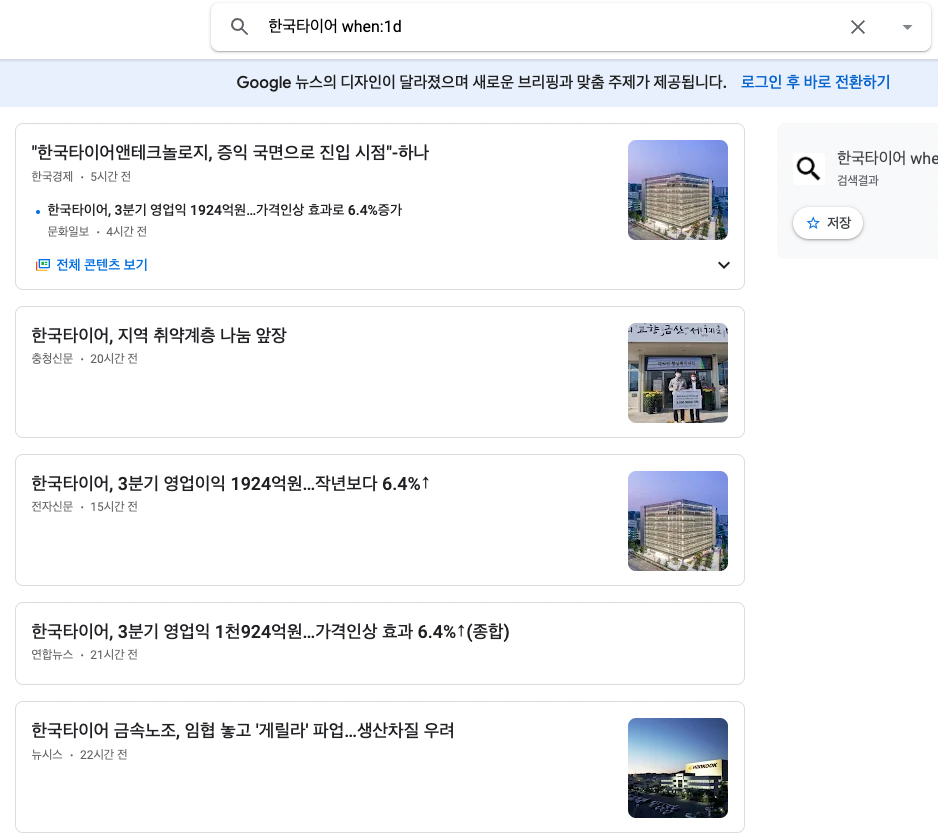Click the full coverage icon beside 전체 콘텐츠 보기
Screen dimensions: 938x835
pyautogui.click(x=42, y=264)
